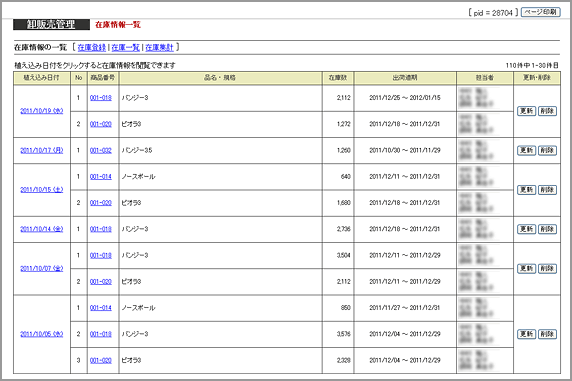This screenshot has height=381, width=572.
Task: Click 削除 for the 2011/10/07 entry
Action: pyautogui.click(x=547, y=269)
